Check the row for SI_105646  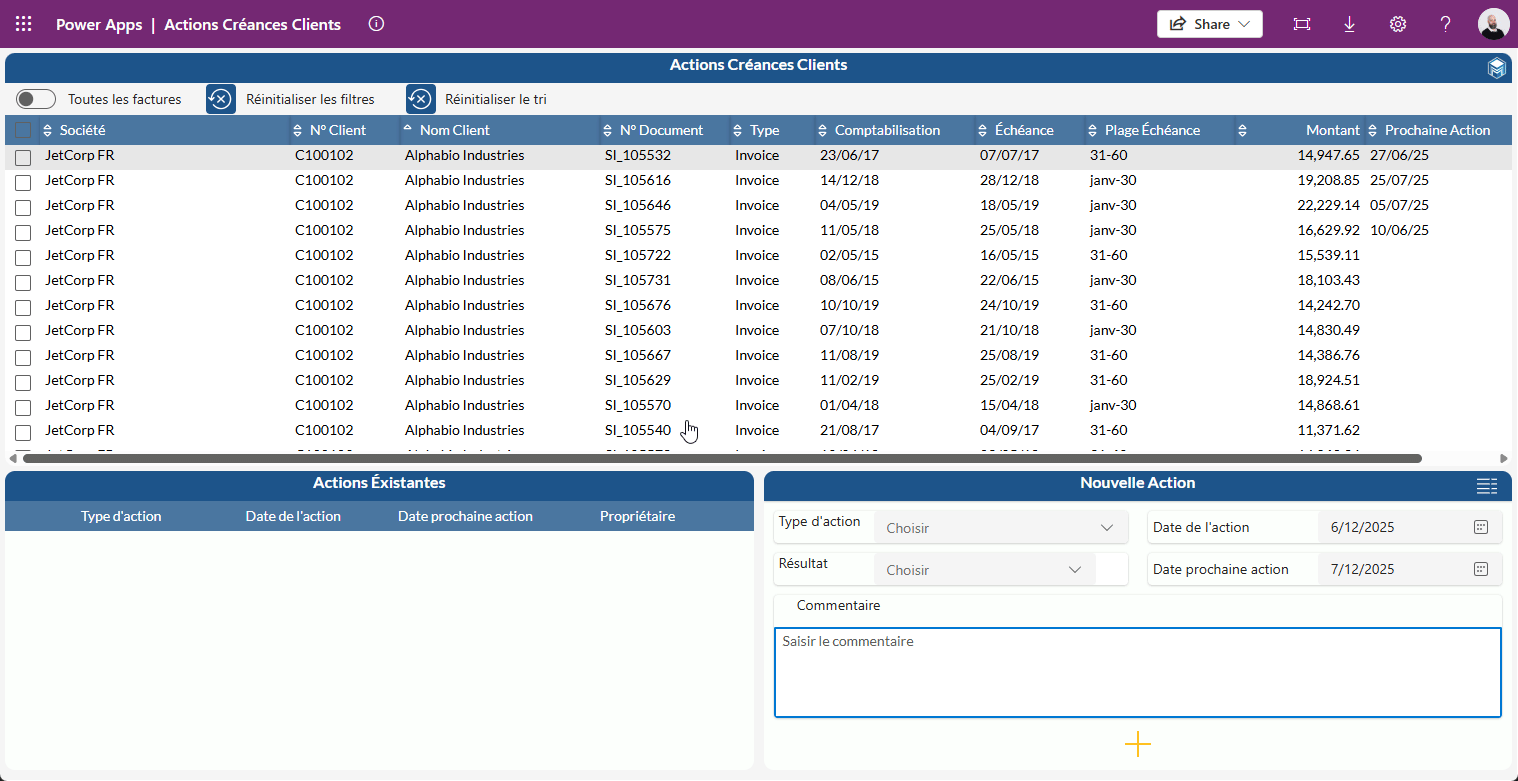pyautogui.click(x=23, y=207)
